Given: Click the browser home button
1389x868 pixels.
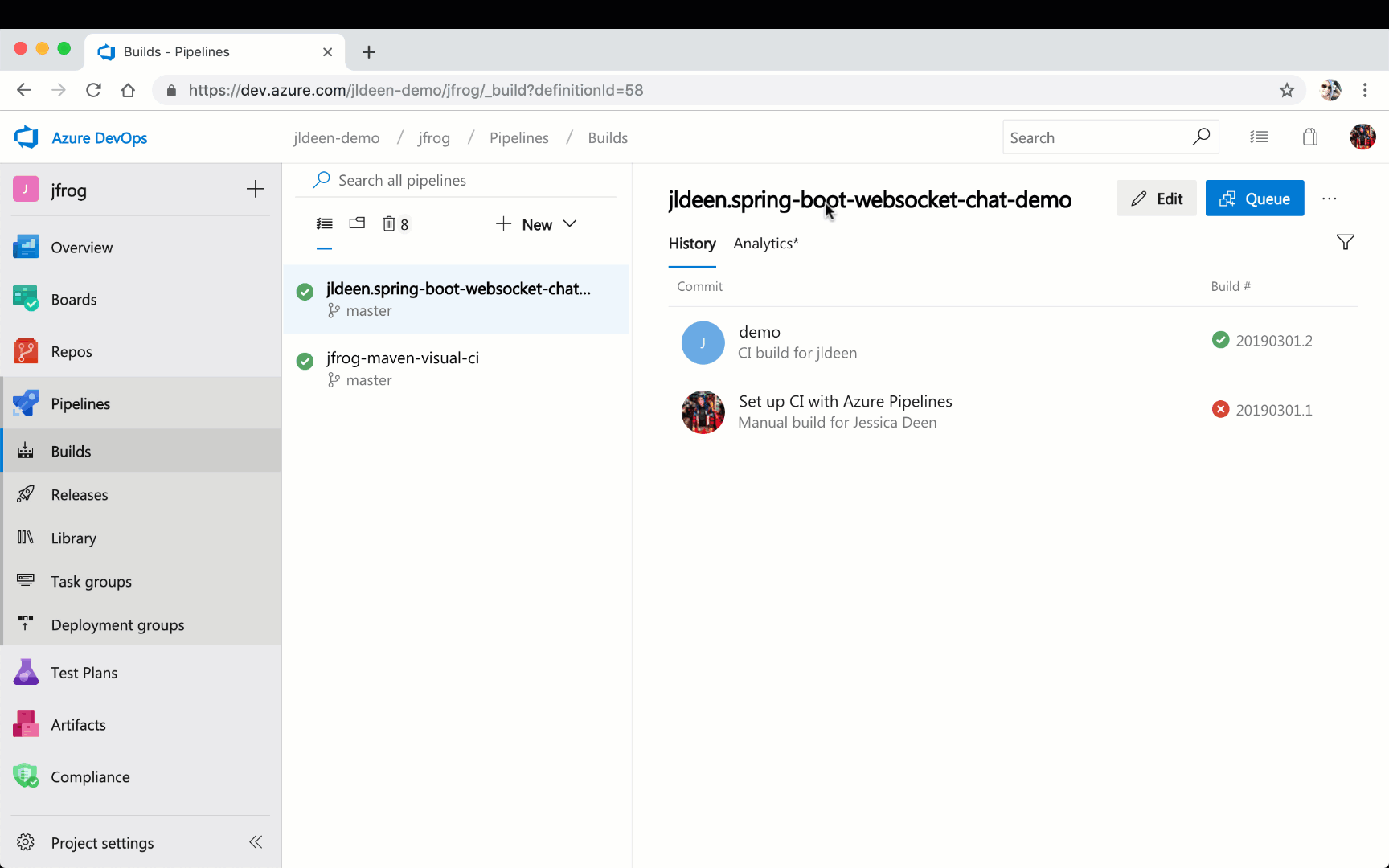Looking at the screenshot, I should point(128,90).
